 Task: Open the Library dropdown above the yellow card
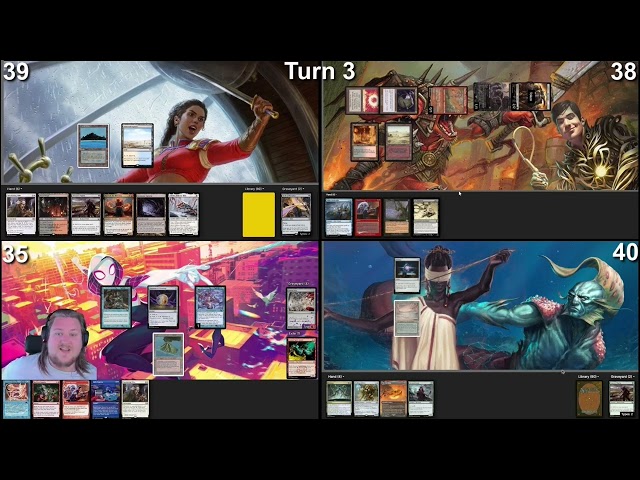pos(254,189)
